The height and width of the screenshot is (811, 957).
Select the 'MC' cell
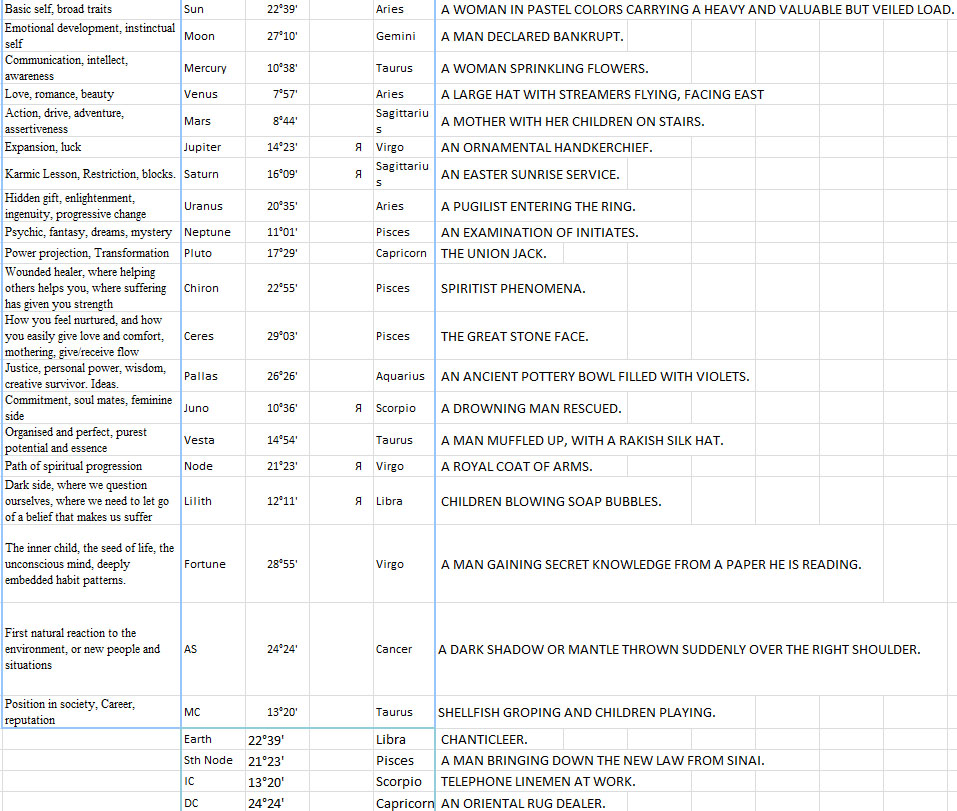click(213, 712)
